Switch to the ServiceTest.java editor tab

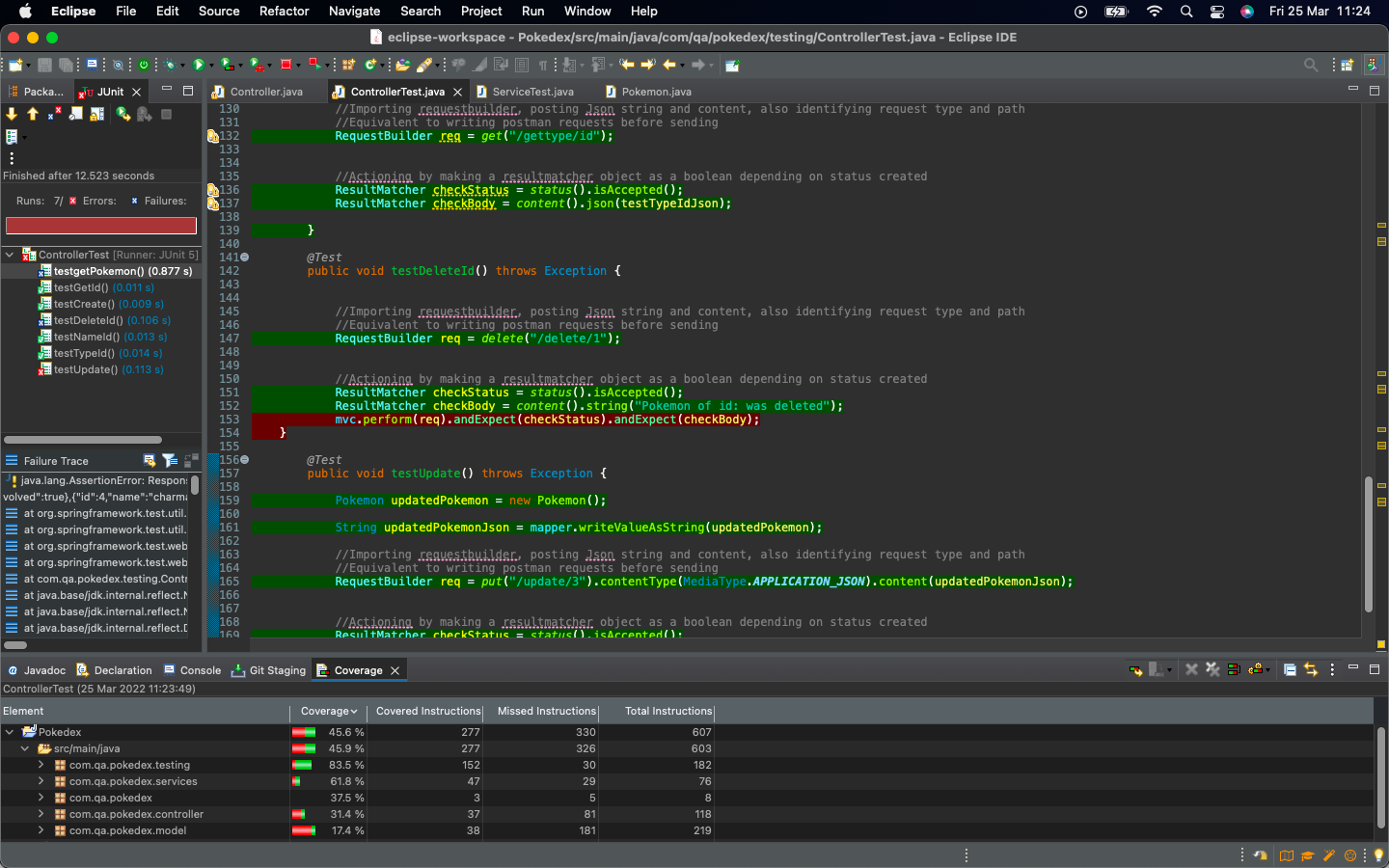532,92
